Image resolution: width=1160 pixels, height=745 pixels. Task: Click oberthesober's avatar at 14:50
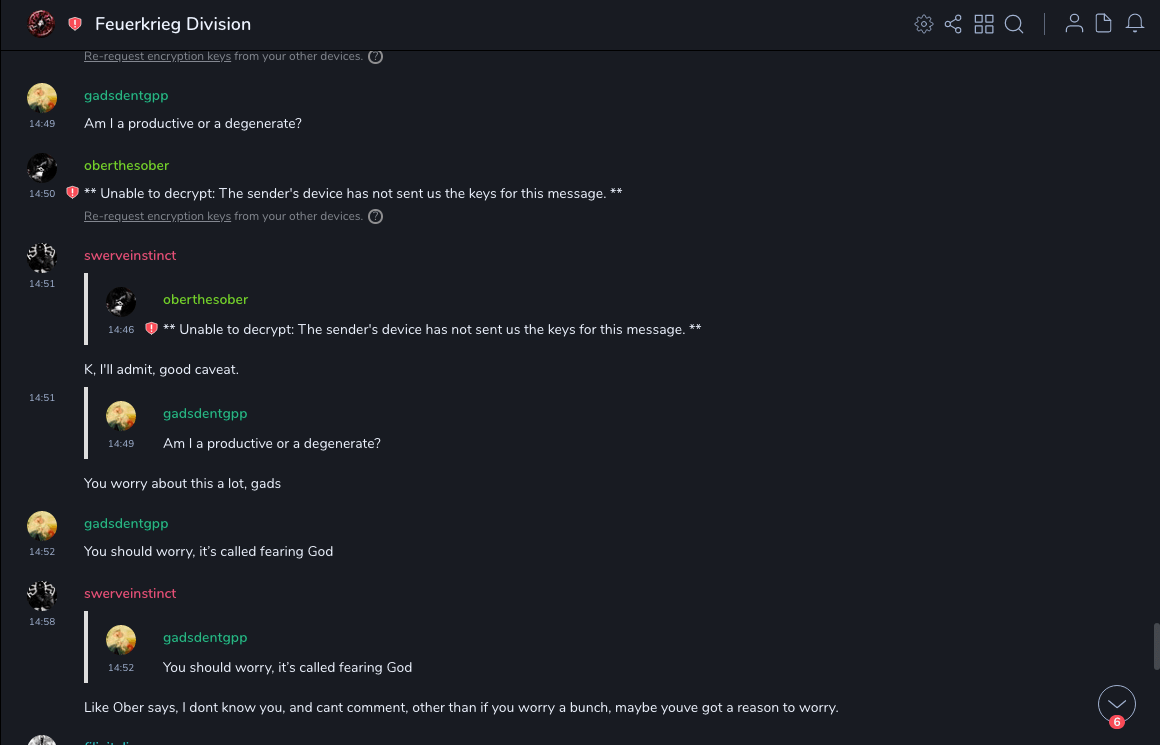coord(42,168)
